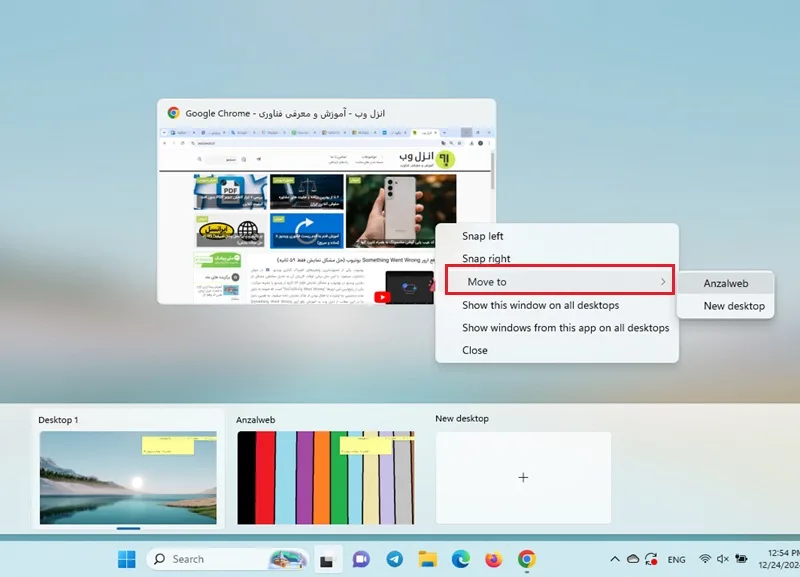Launch Microsoft Edge from the taskbar

pyautogui.click(x=461, y=559)
